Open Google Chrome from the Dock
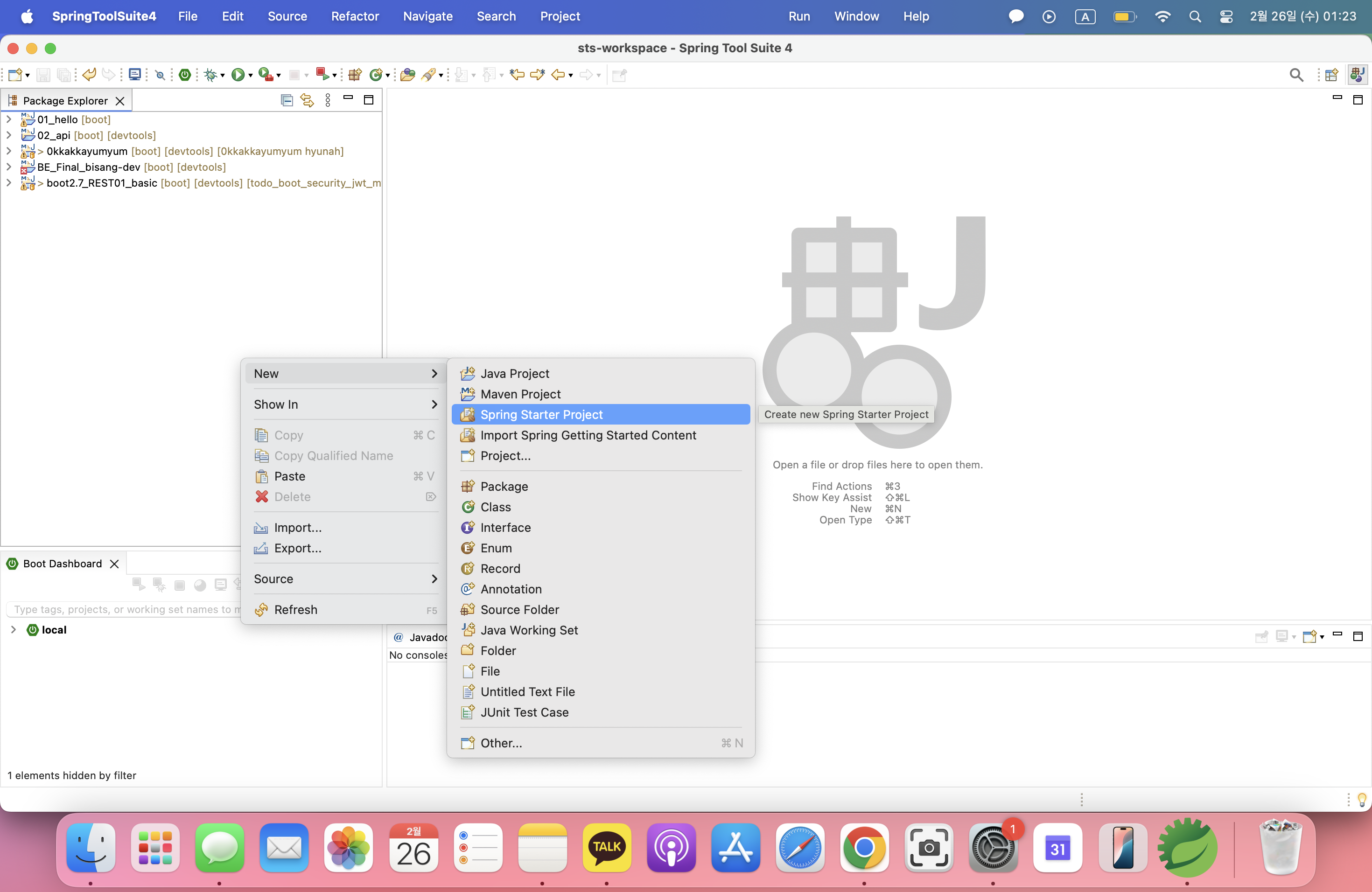 tap(863, 848)
